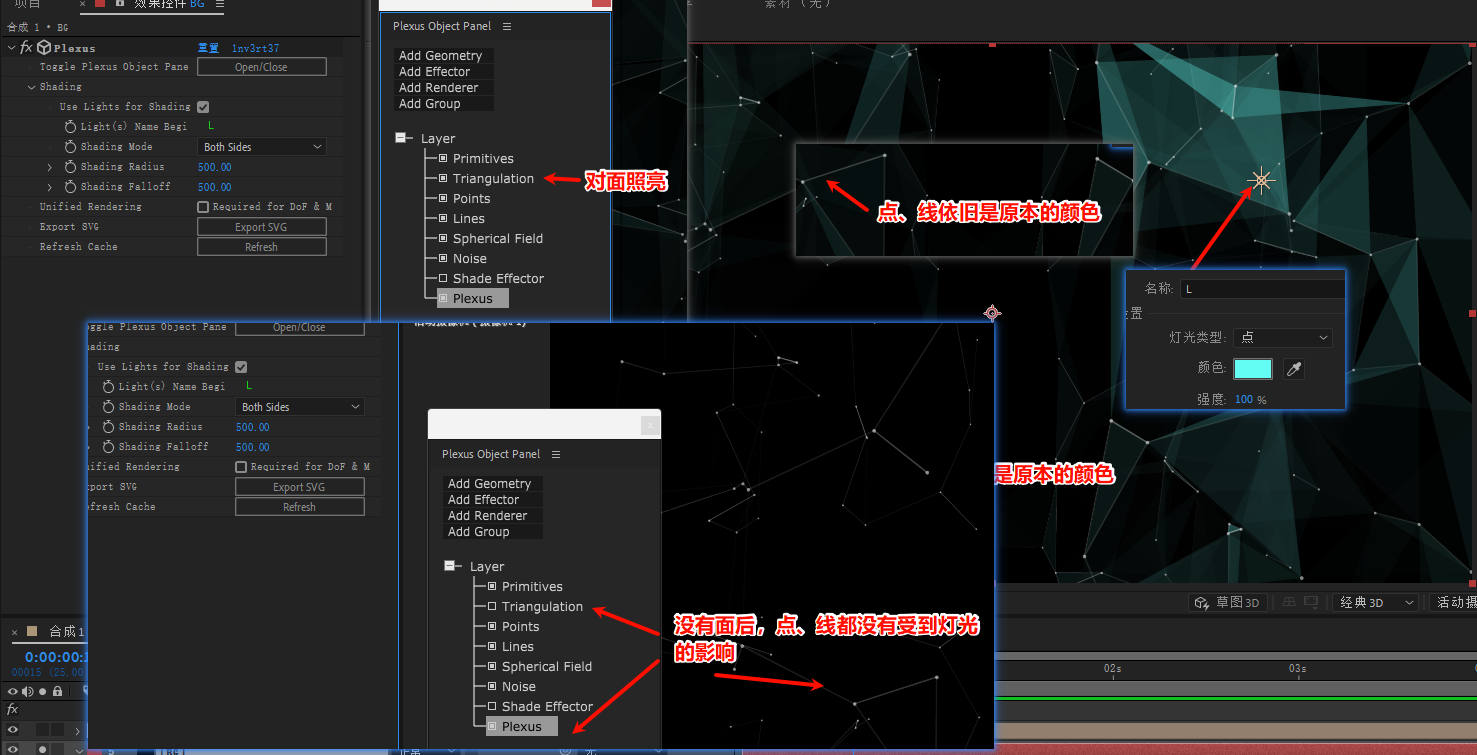Close the lower floating Plexus panel window
1477x755 pixels.
(650, 425)
